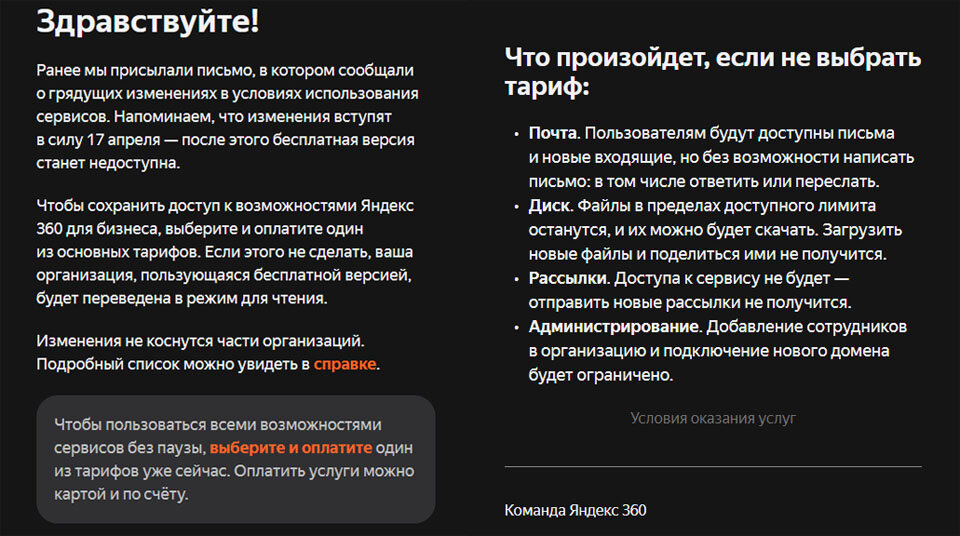Image resolution: width=960 pixels, height=536 pixels.
Task: Open the orange "справке" help link
Action: (x=345, y=364)
